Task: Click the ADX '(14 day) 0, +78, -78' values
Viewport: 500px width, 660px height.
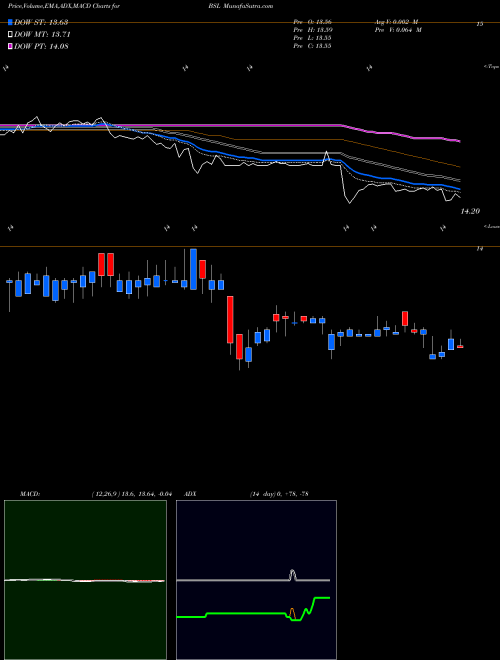Action: [279, 494]
